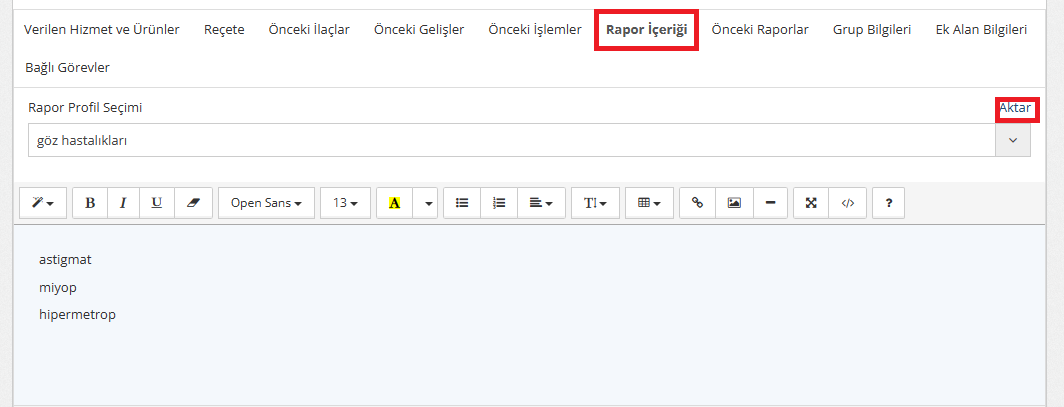Switch to the Grup Bilgileri tab
Viewport: 1064px width, 407px height.
click(x=872, y=30)
